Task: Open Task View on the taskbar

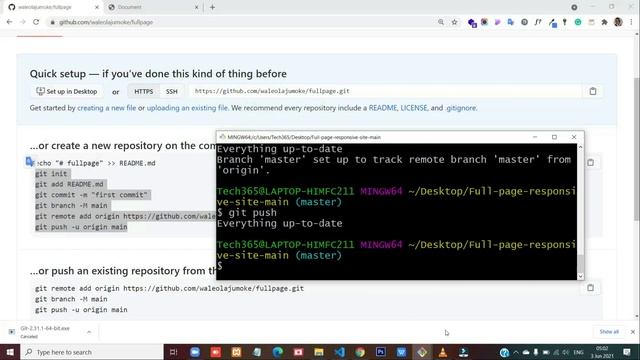Action: pos(173,352)
